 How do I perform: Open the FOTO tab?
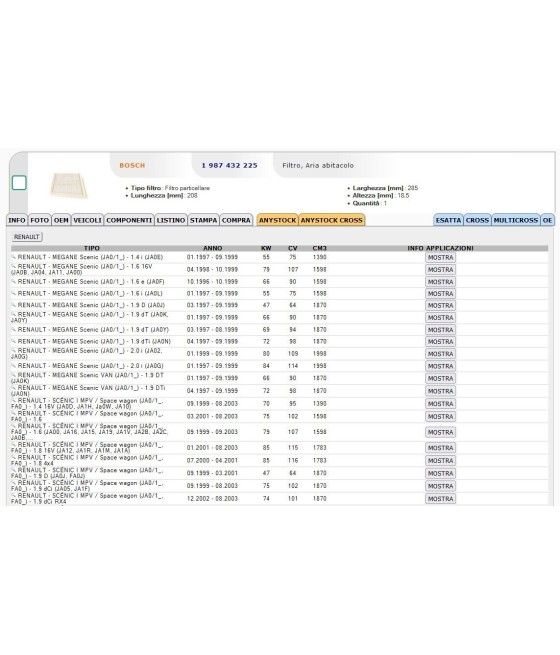40,220
